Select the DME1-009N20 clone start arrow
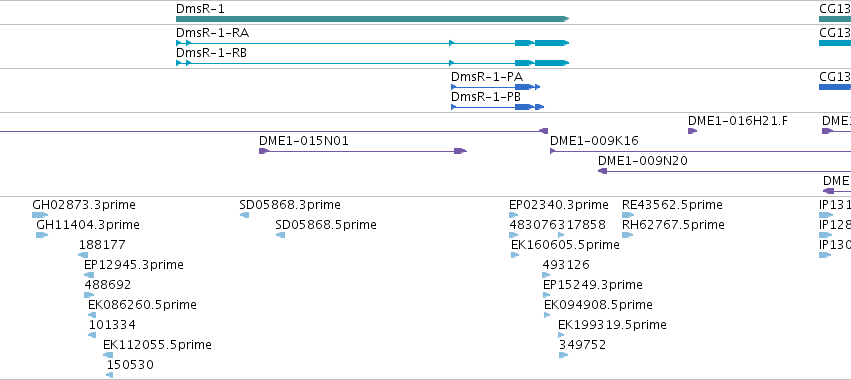This screenshot has width=851, height=380. [x=602, y=171]
